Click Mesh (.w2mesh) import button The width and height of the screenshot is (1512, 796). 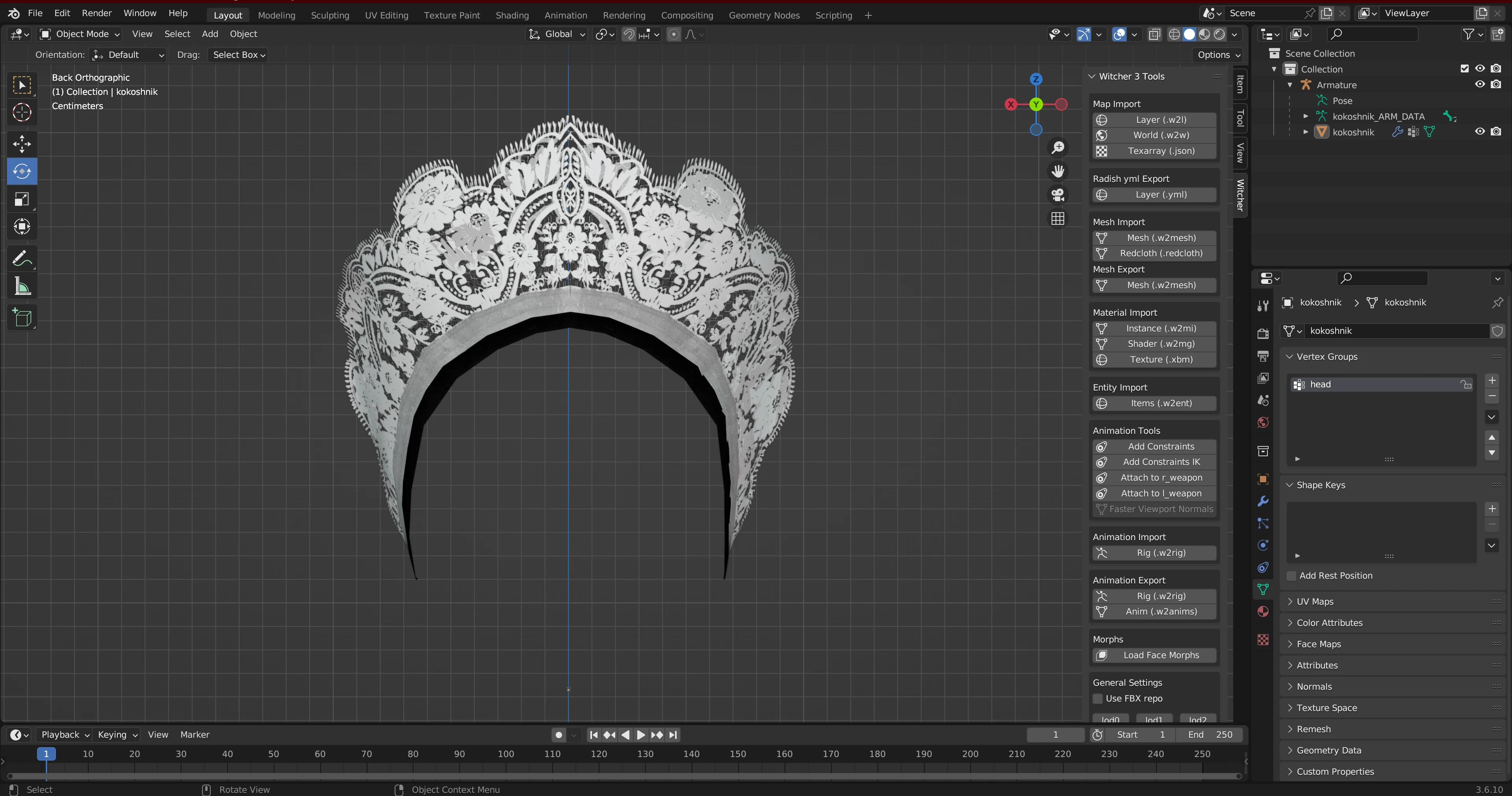pyautogui.click(x=1154, y=238)
